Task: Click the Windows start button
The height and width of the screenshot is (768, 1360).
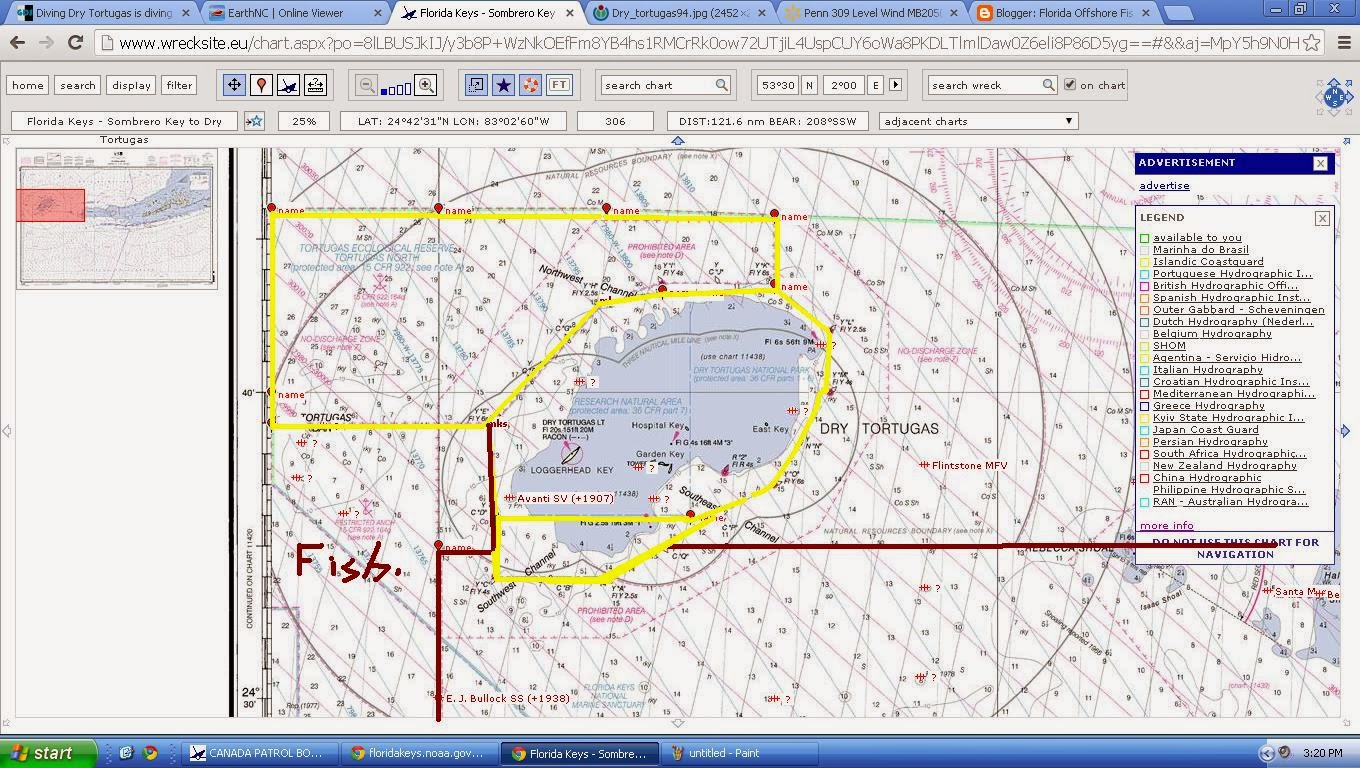Action: tap(48, 753)
